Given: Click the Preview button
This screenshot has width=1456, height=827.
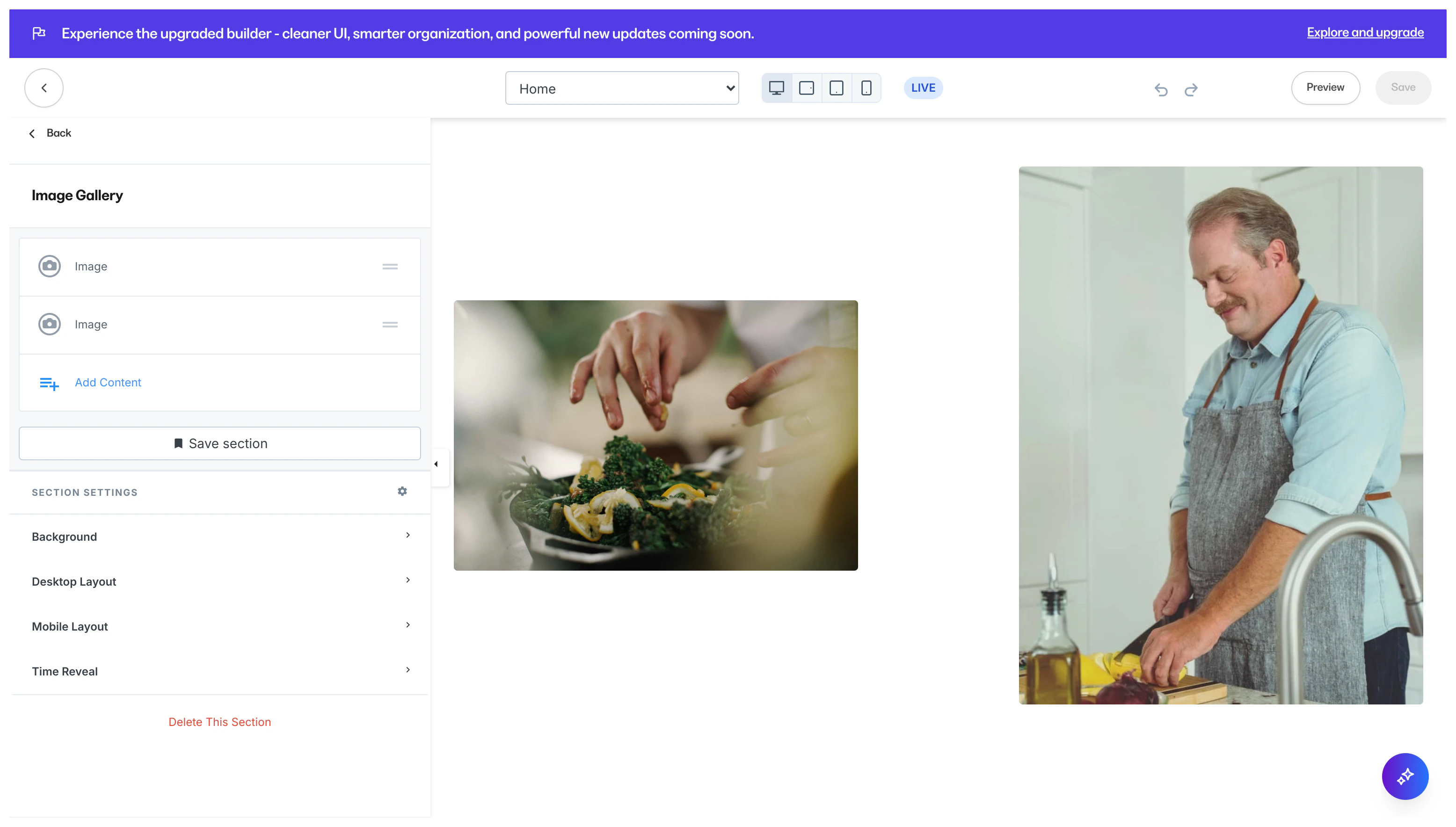Looking at the screenshot, I should coord(1325,87).
